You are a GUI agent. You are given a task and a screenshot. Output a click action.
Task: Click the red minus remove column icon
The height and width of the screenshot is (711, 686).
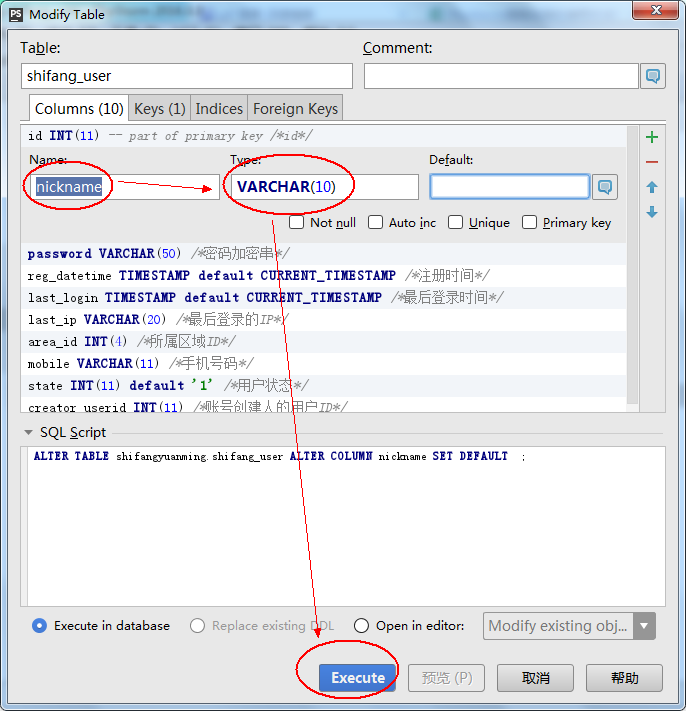(652, 162)
